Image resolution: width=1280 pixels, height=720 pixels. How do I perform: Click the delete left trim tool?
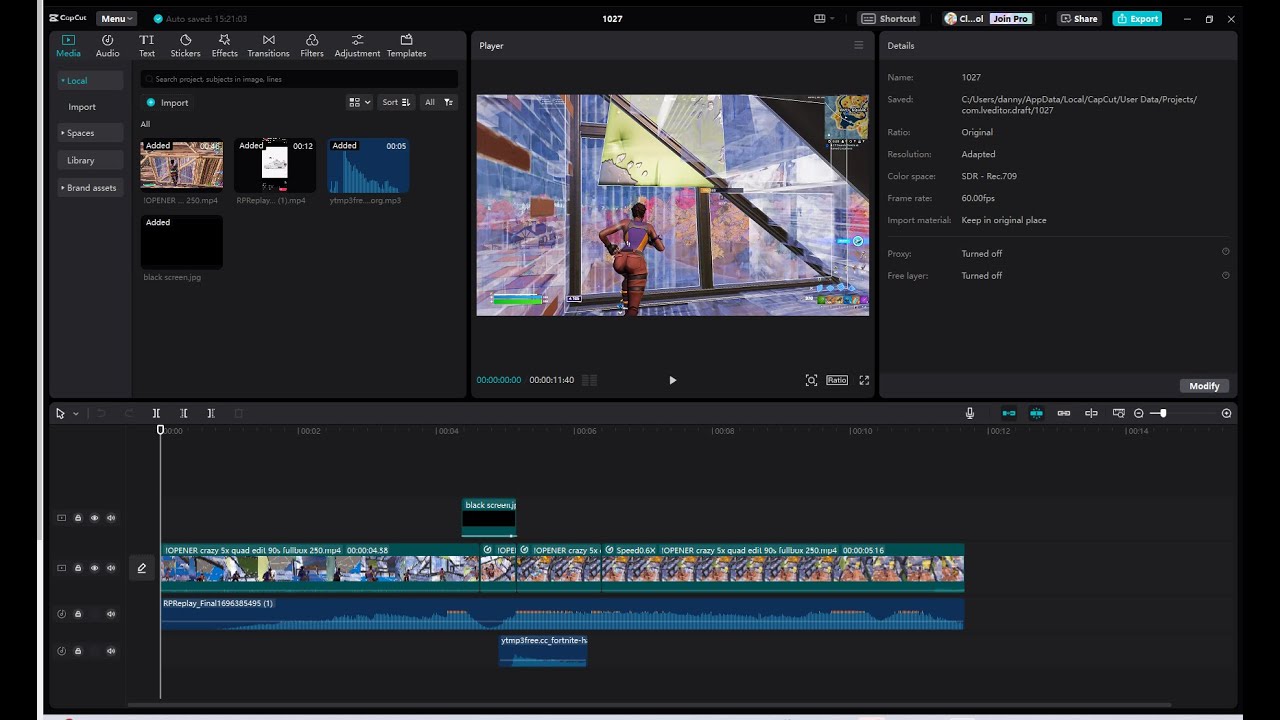coord(183,413)
